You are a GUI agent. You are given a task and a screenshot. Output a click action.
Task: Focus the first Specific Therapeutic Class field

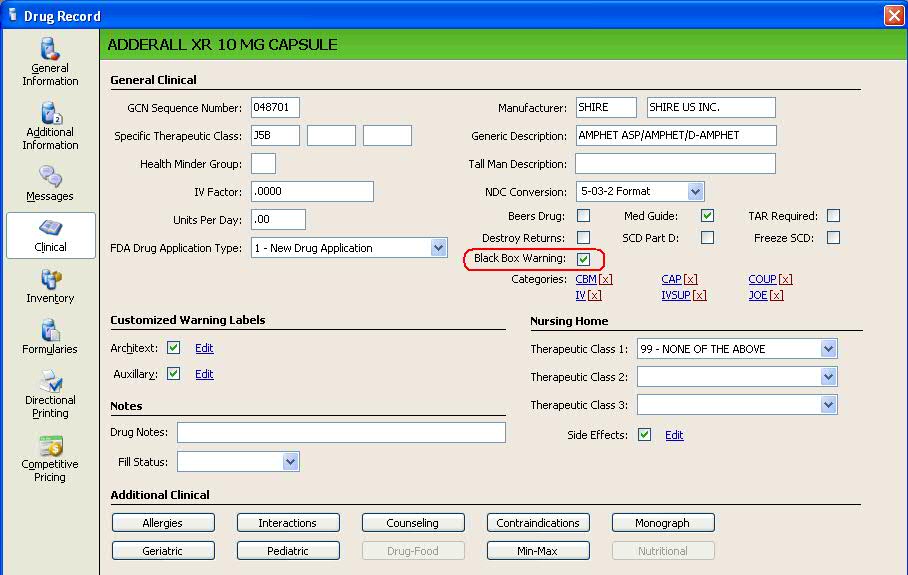(x=275, y=135)
